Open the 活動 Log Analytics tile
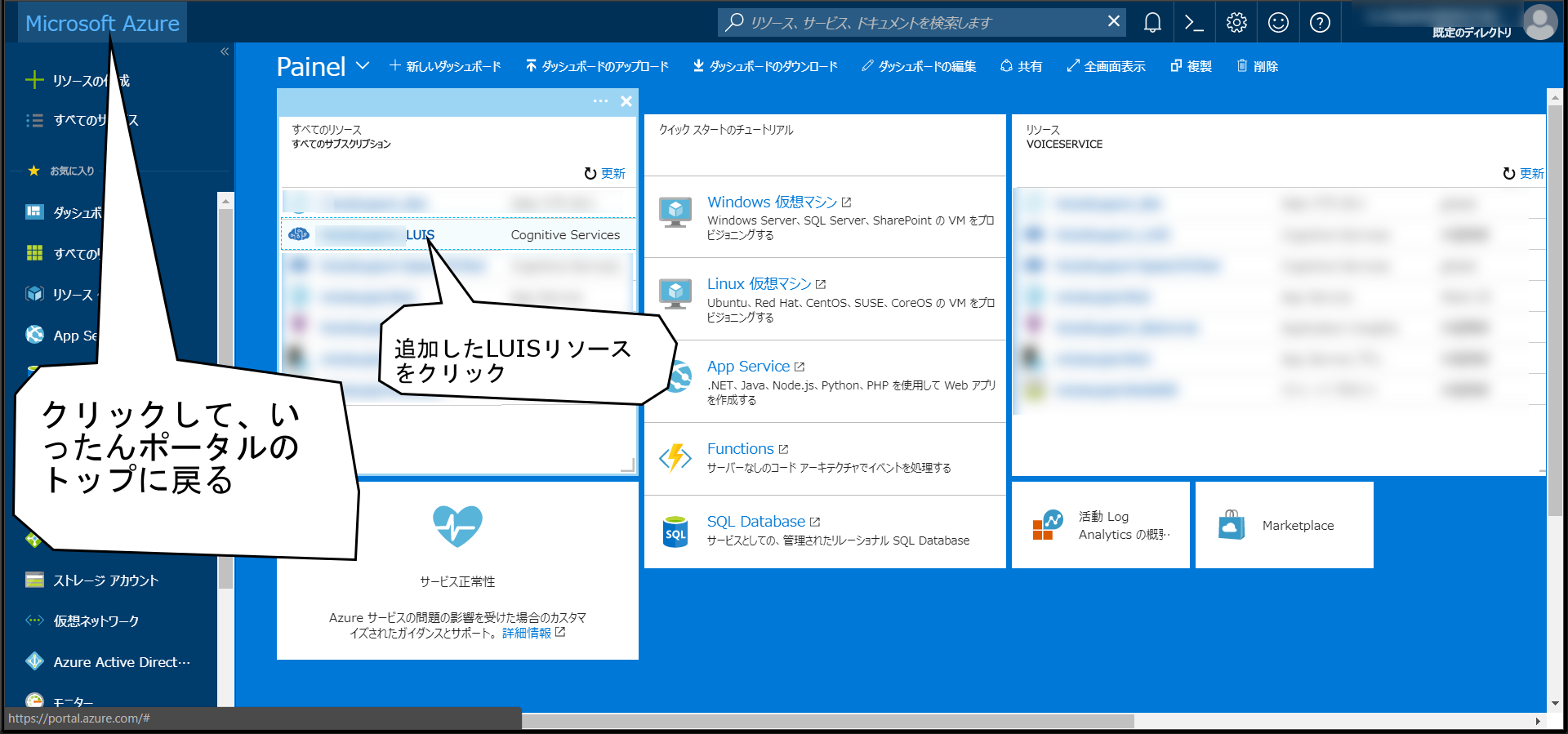 pos(1100,525)
